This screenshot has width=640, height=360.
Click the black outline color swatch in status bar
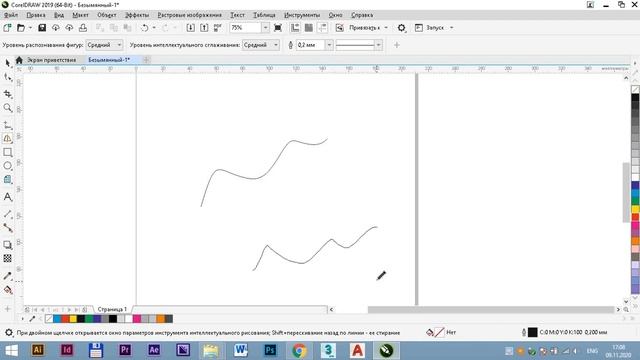532,332
